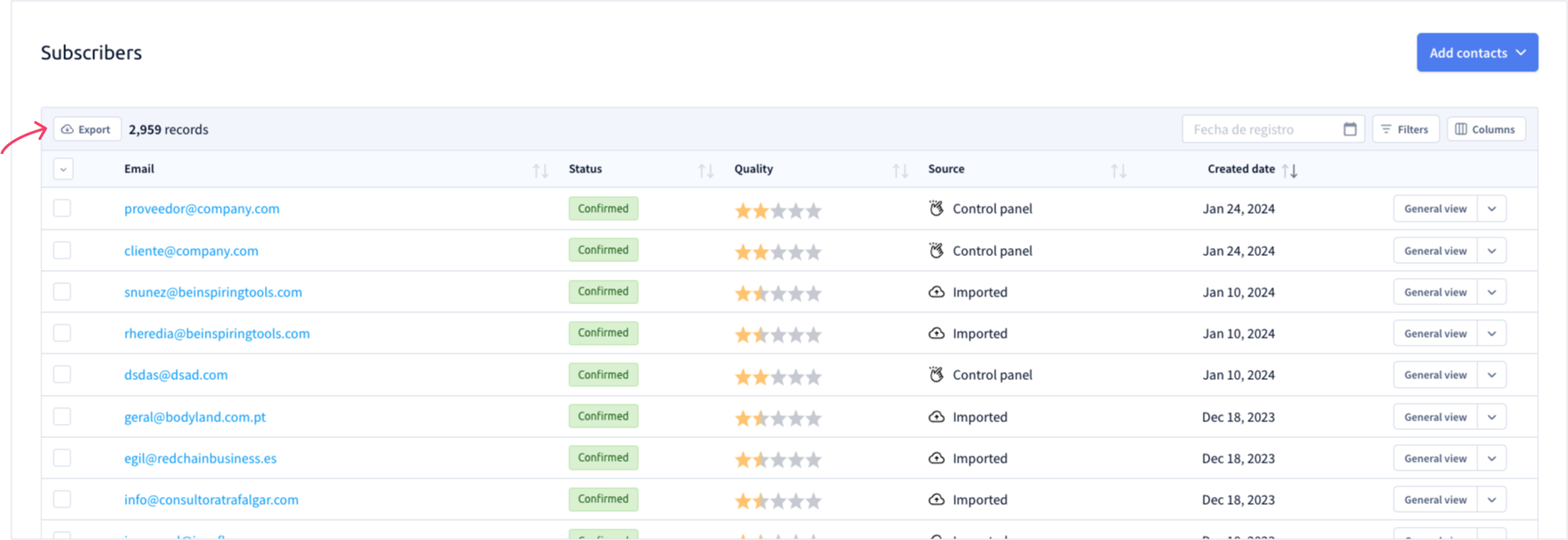Open the calendar icon in date field
Image resolution: width=1568 pixels, height=540 pixels.
[x=1350, y=129]
